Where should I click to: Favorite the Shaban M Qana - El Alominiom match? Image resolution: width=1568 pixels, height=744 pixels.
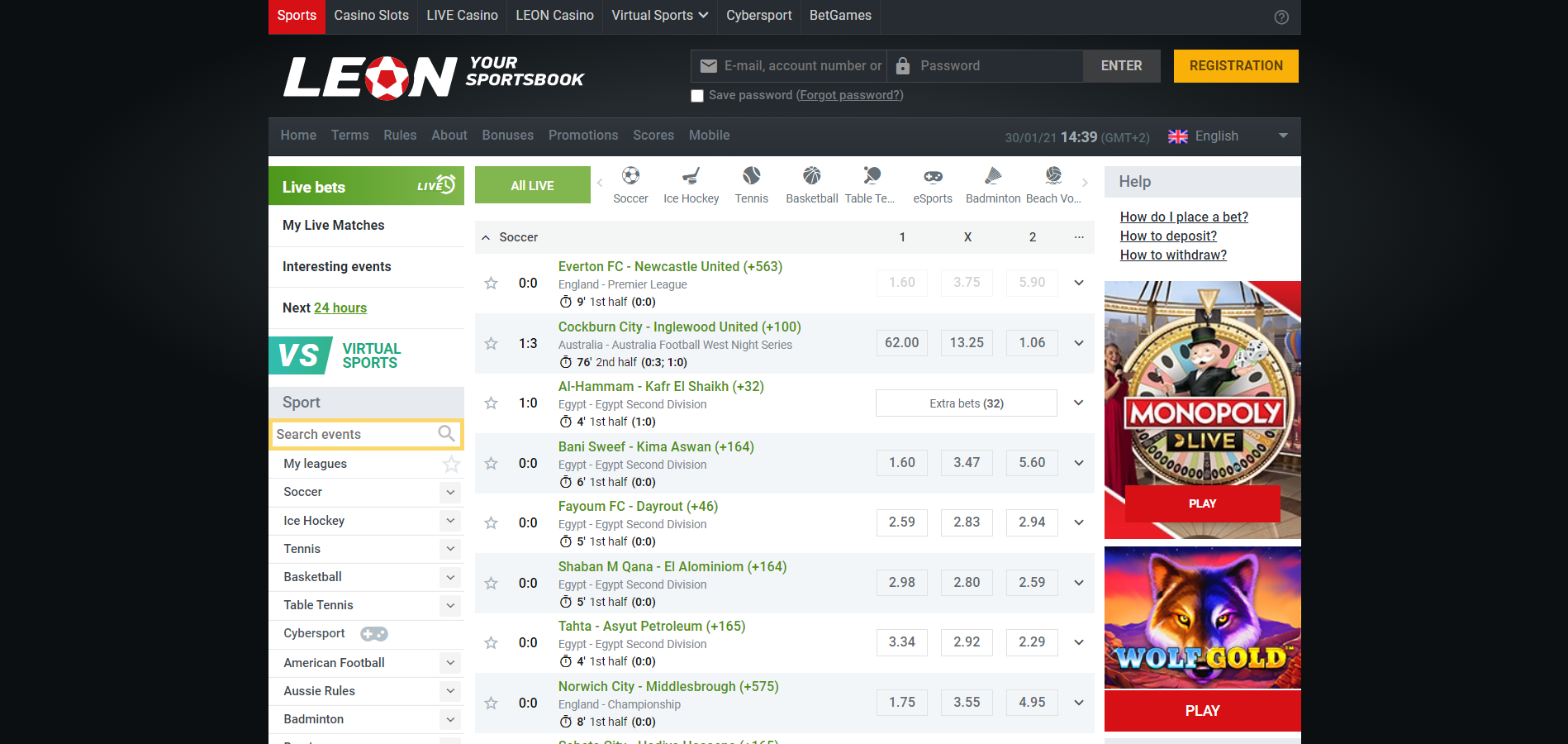coord(491,583)
